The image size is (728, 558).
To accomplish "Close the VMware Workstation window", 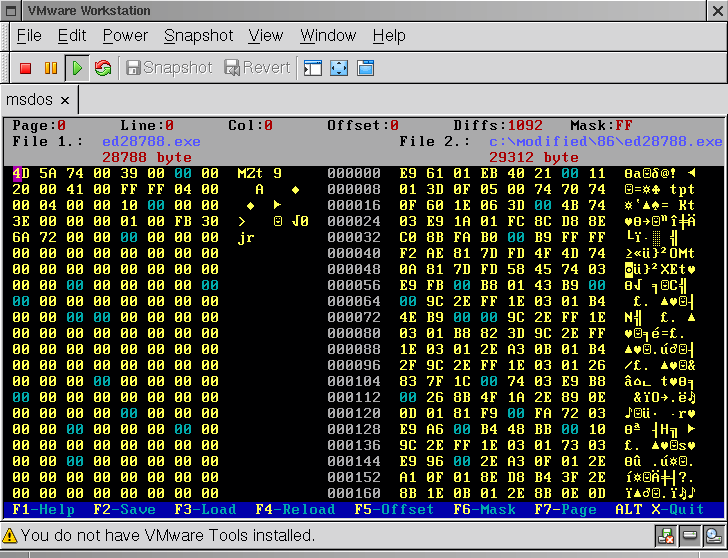I will click(x=718, y=11).
